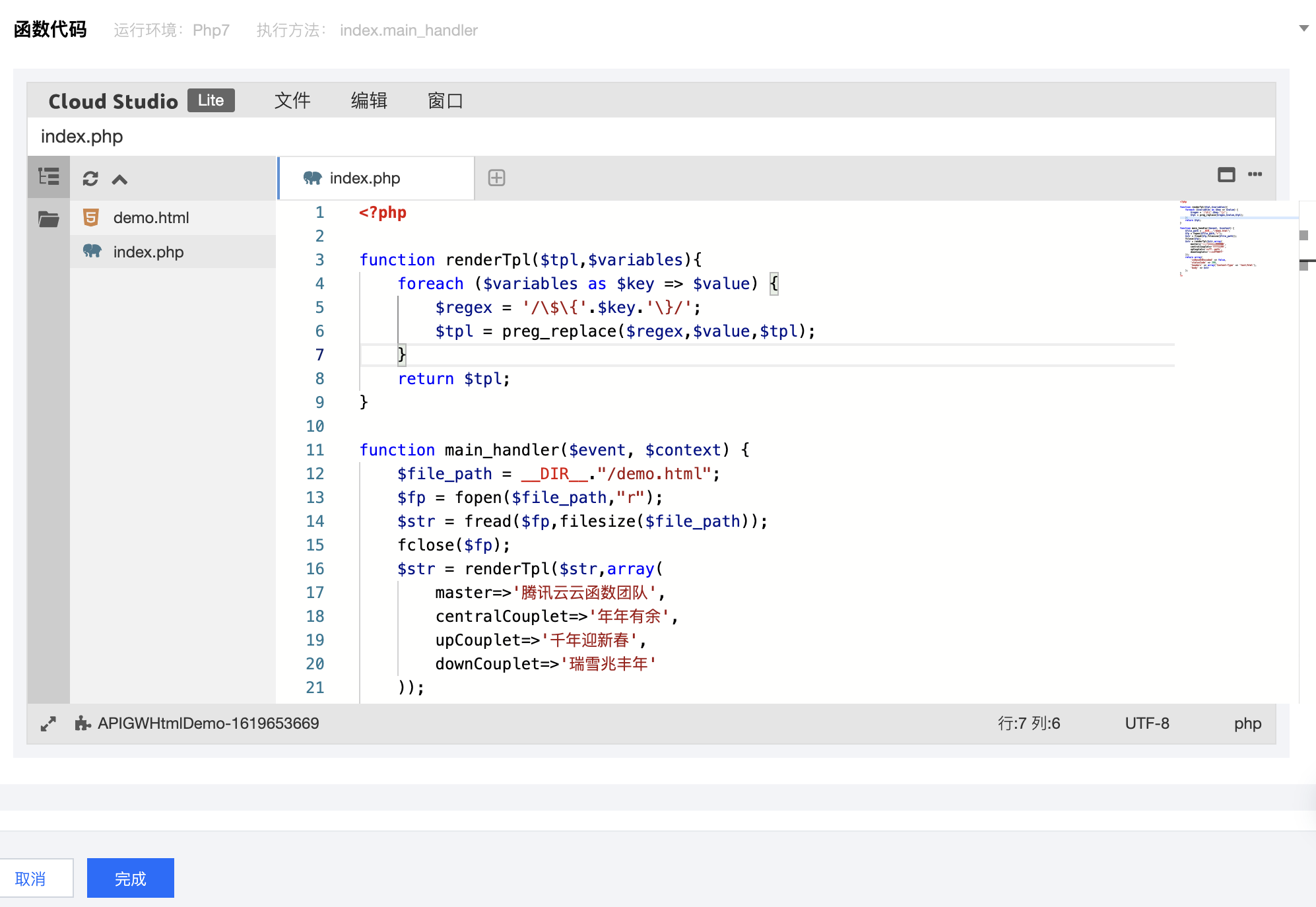
Task: Collapse file tree with chevron-up icon
Action: pyautogui.click(x=119, y=180)
